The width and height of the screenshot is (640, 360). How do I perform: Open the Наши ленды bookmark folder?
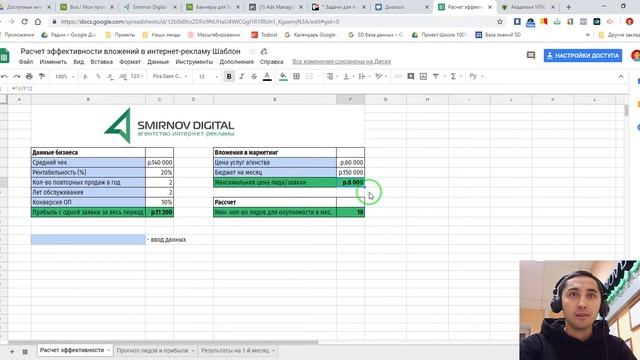tap(161, 35)
